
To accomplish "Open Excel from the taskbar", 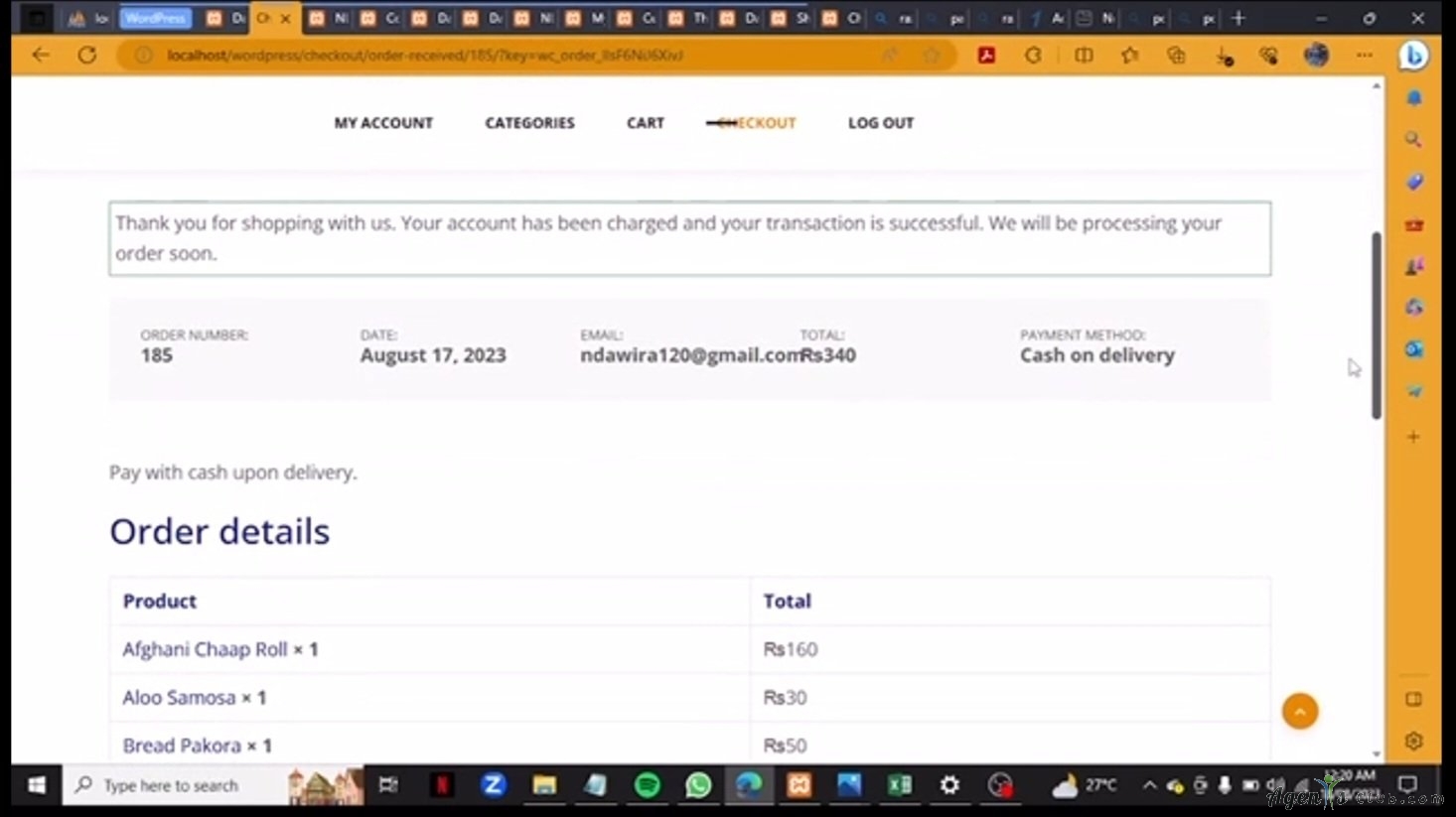I will [x=900, y=785].
